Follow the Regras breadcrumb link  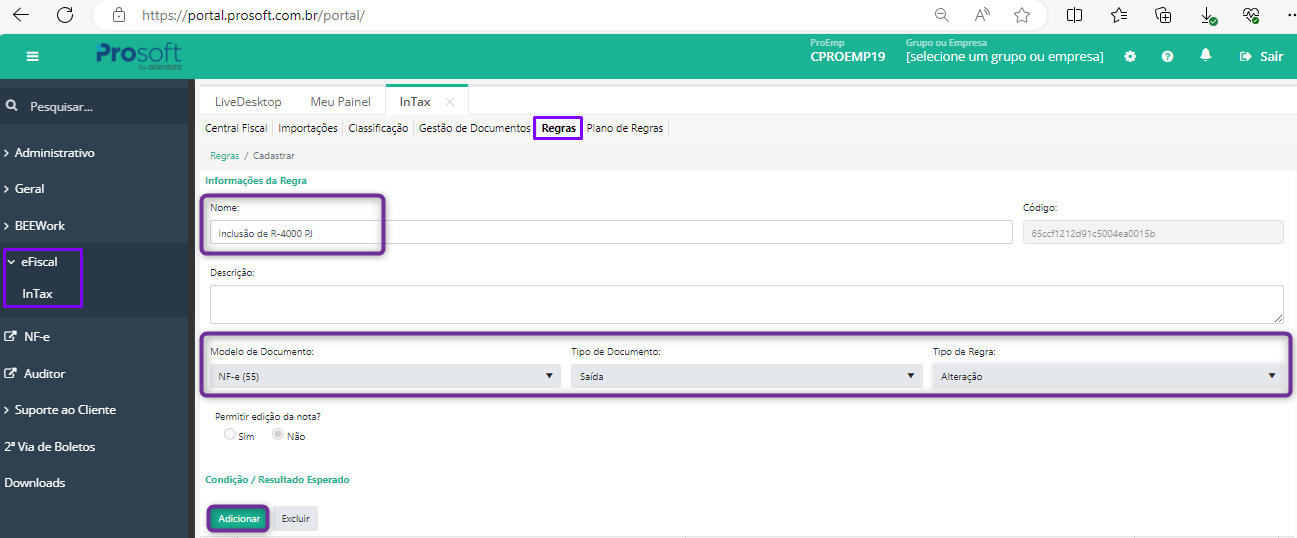pyautogui.click(x=224, y=156)
